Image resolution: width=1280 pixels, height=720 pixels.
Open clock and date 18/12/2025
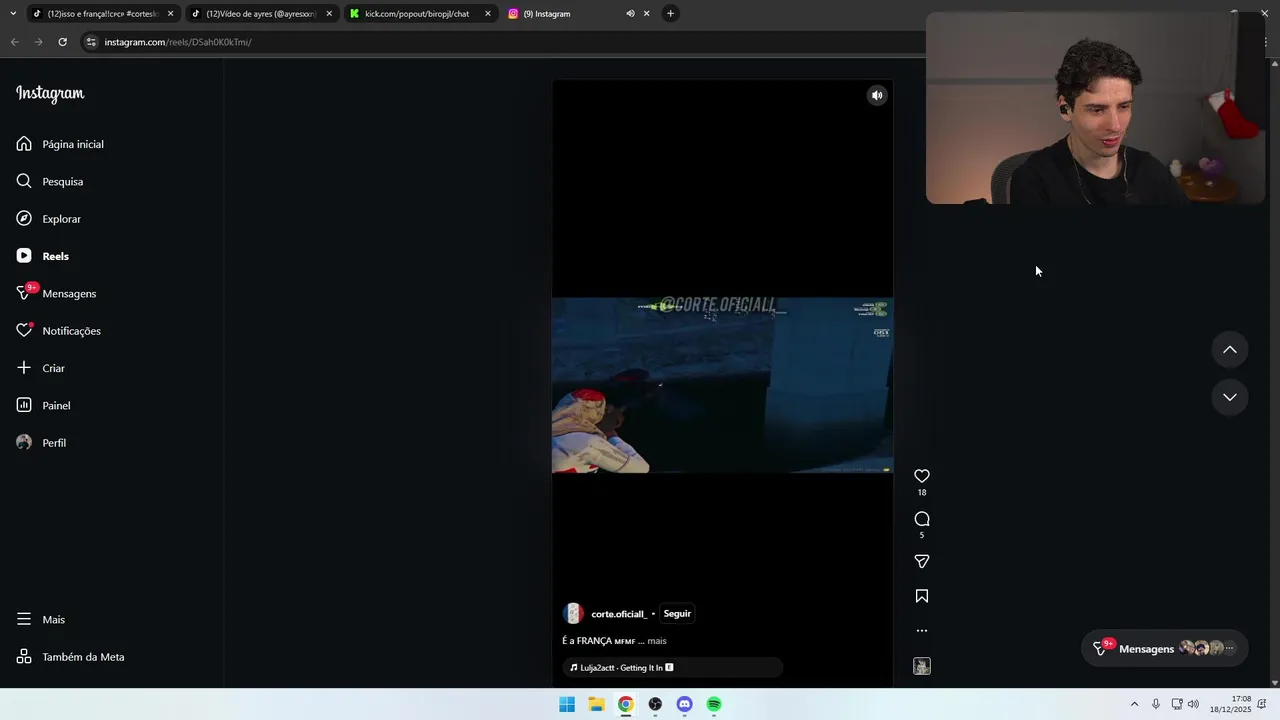pyautogui.click(x=1230, y=705)
